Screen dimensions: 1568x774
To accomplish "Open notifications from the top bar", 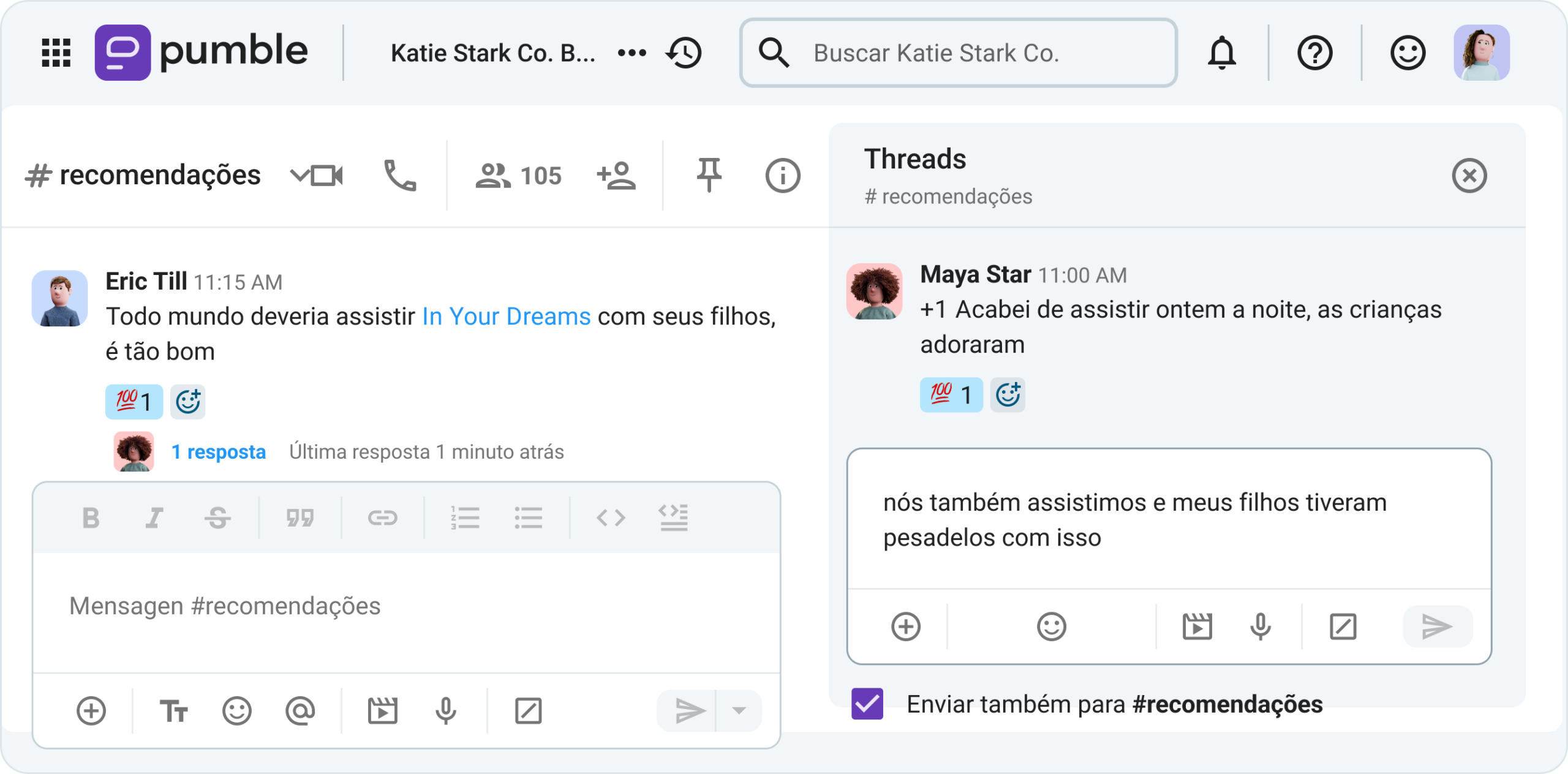I will [1221, 53].
